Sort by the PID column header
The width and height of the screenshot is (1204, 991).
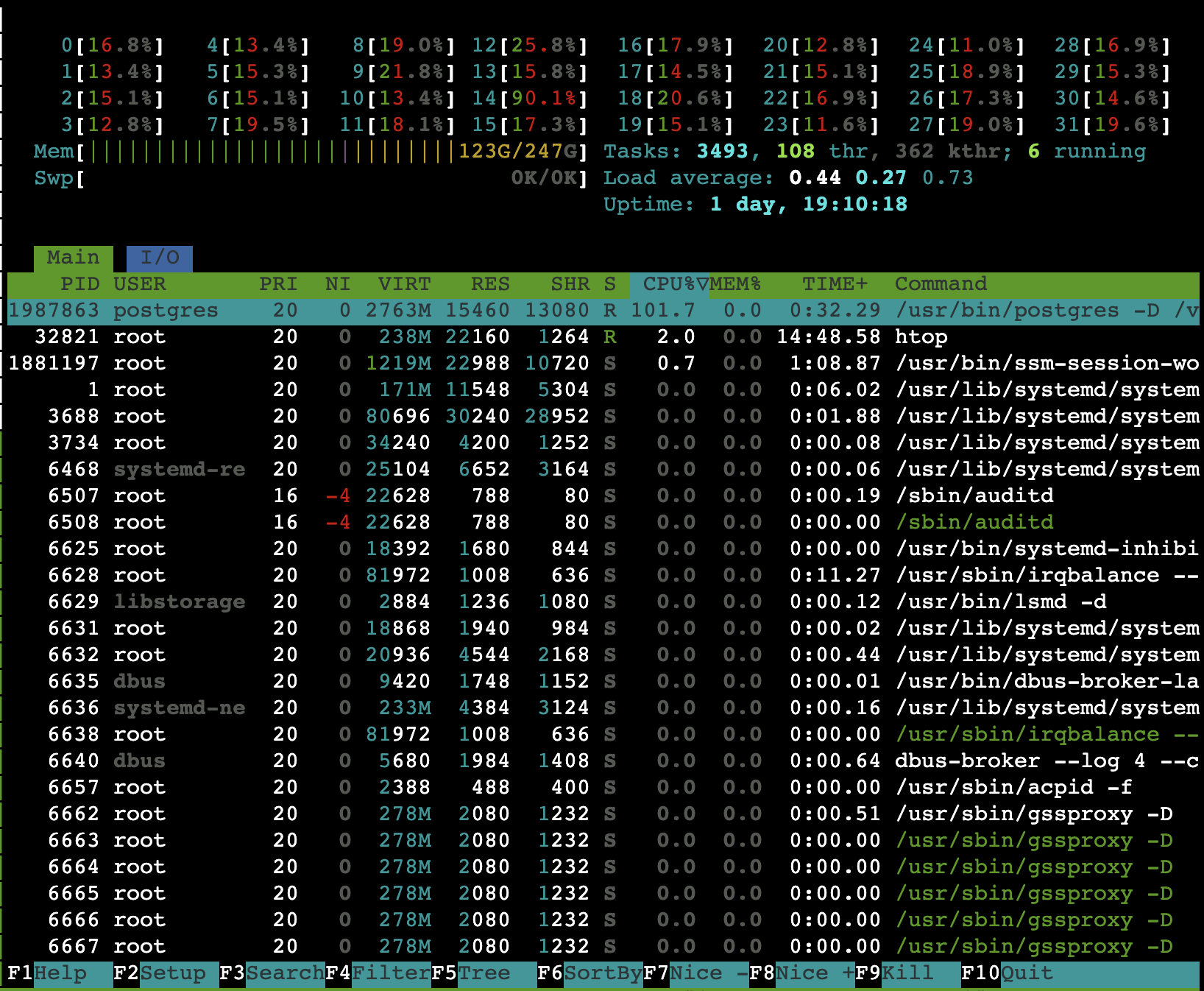79,284
